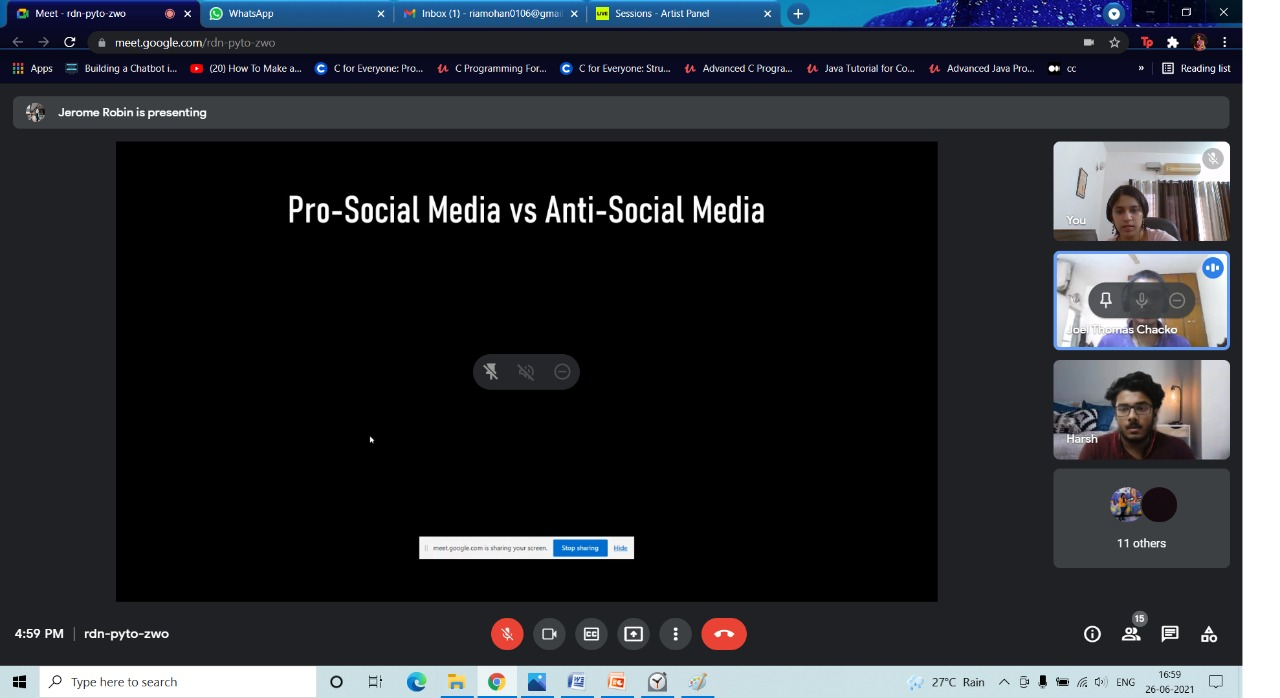Click Stop sharing button
This screenshot has width=1280, height=698.
[580, 548]
